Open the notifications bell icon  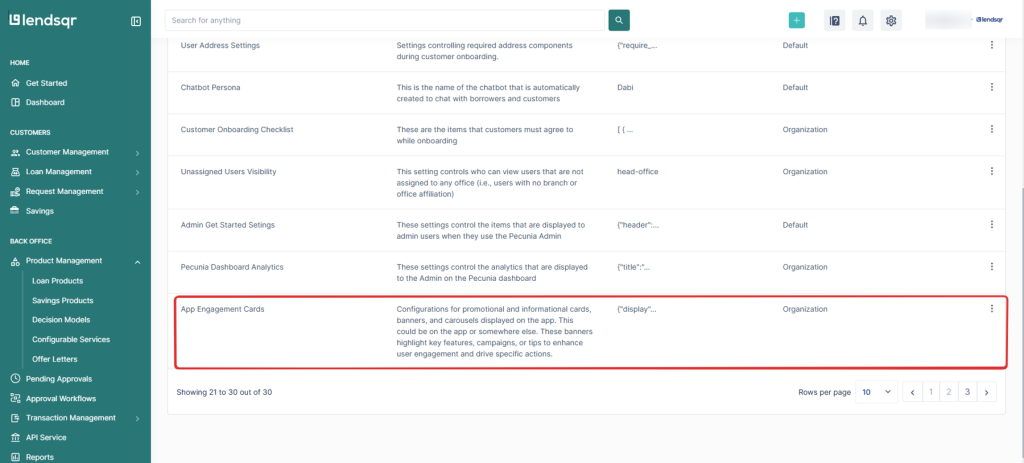tap(862, 20)
